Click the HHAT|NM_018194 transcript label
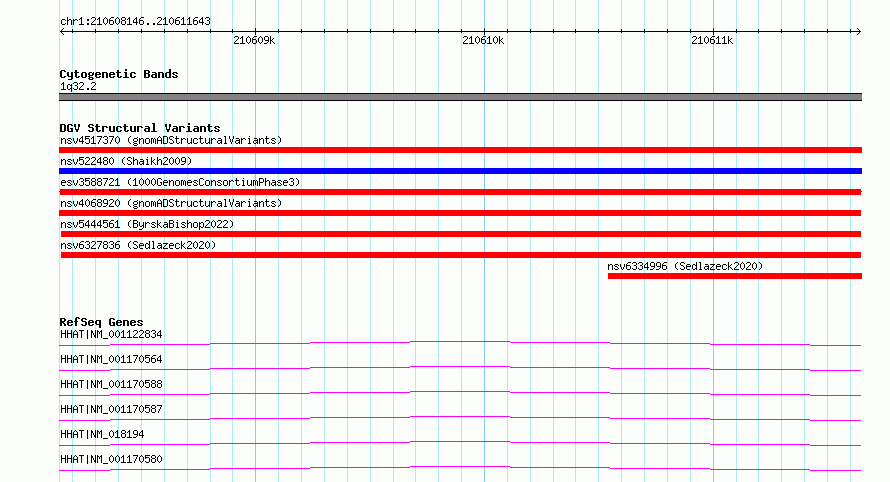Screen dimensions: 890x482 (x=102, y=434)
